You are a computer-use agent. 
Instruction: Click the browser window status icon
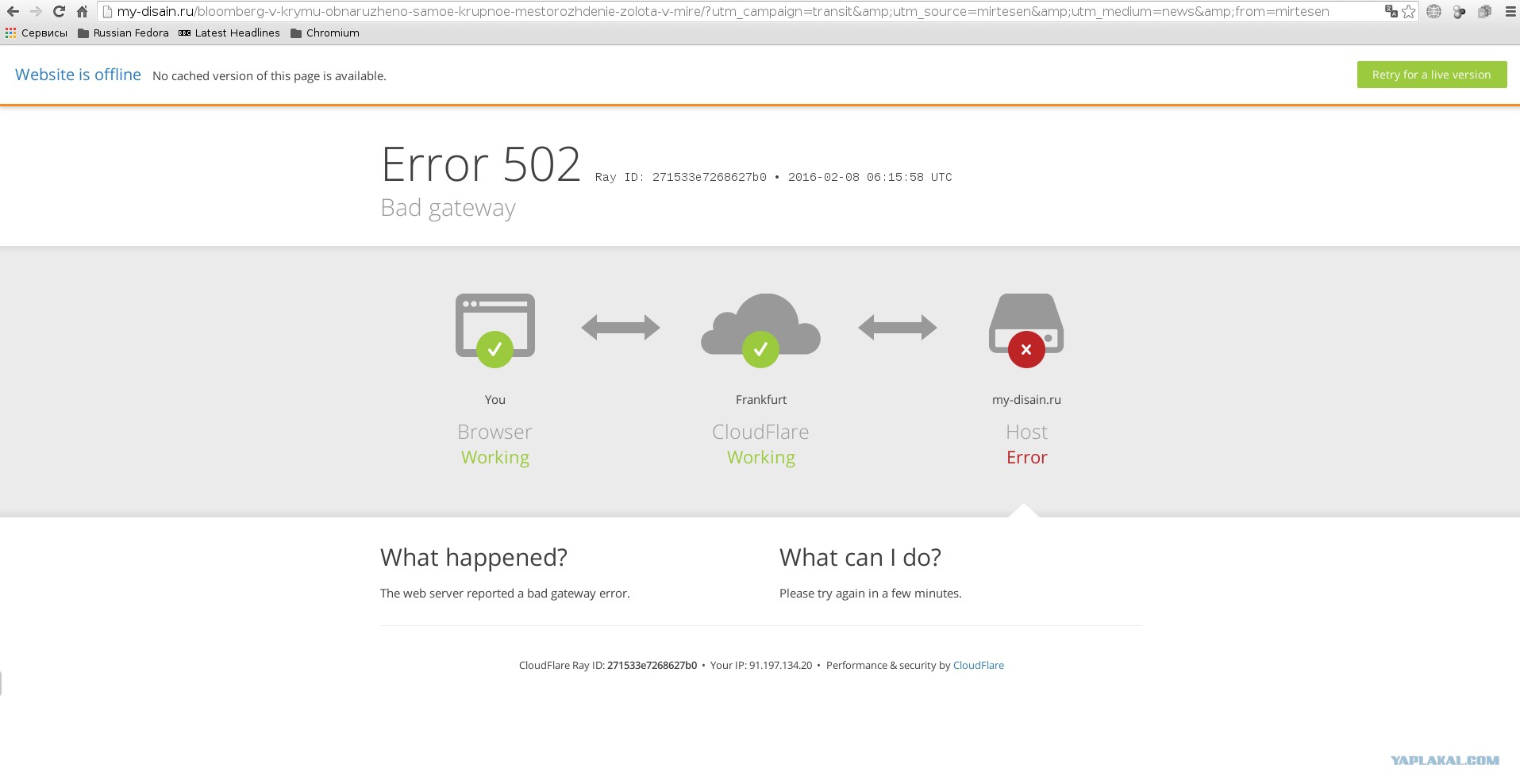495,330
